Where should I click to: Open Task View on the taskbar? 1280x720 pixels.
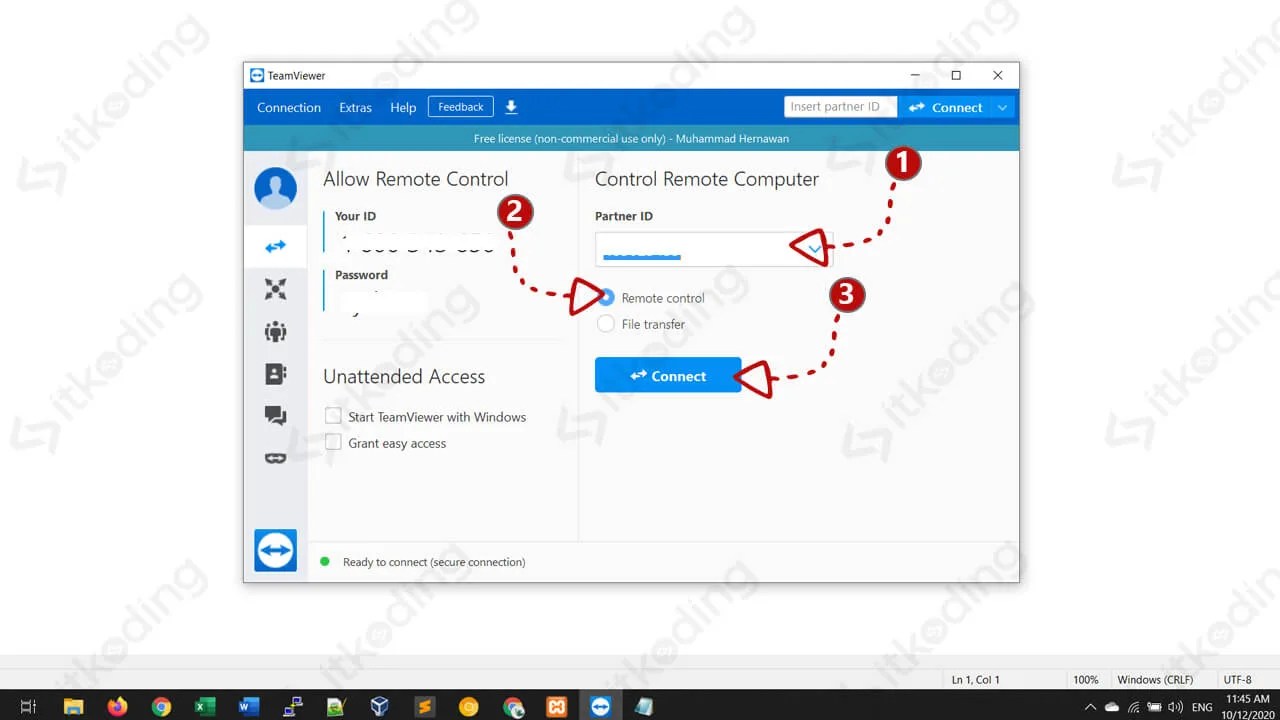(28, 706)
